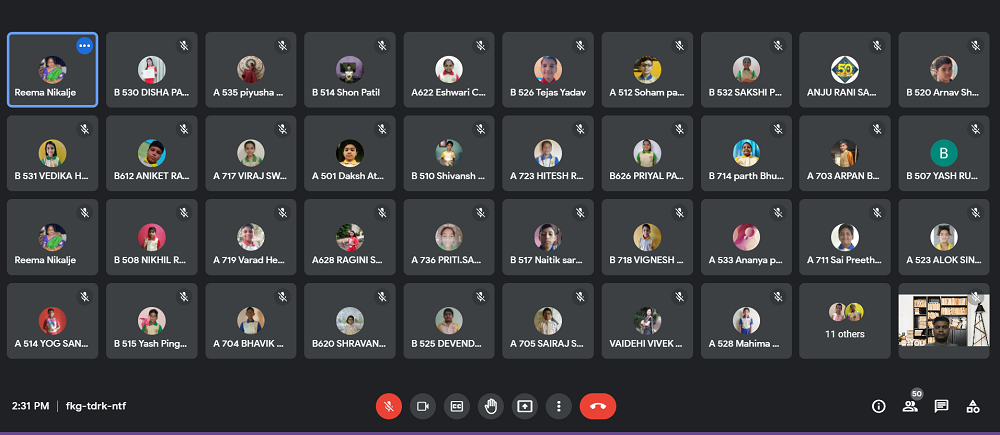Expand the 11 others participants tile
The image size is (1000, 435).
(x=844, y=321)
